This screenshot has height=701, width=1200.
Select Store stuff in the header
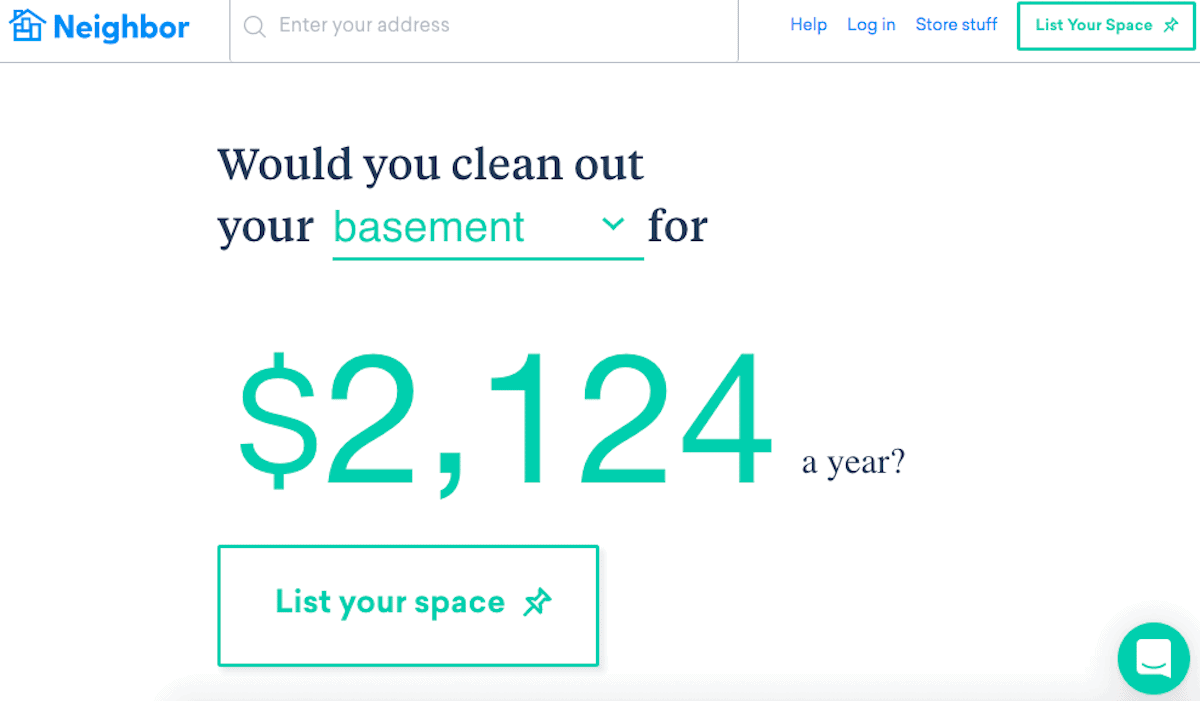coord(956,25)
